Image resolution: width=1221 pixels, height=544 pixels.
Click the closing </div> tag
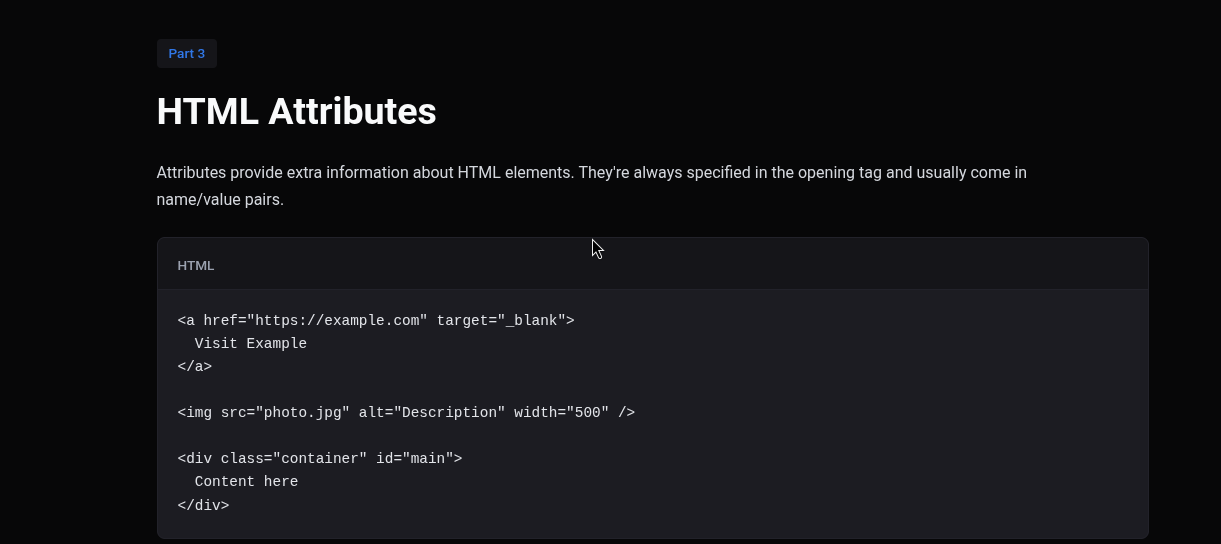point(203,505)
